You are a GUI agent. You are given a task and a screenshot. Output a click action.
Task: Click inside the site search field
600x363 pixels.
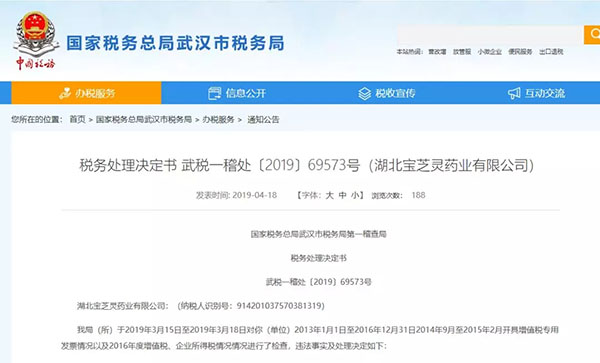tap(491, 35)
